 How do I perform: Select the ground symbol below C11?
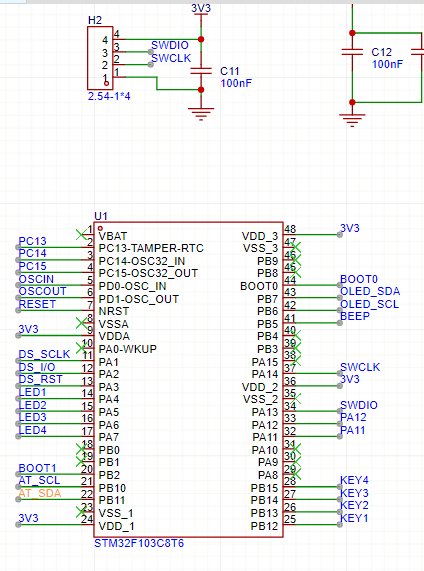coord(201,114)
